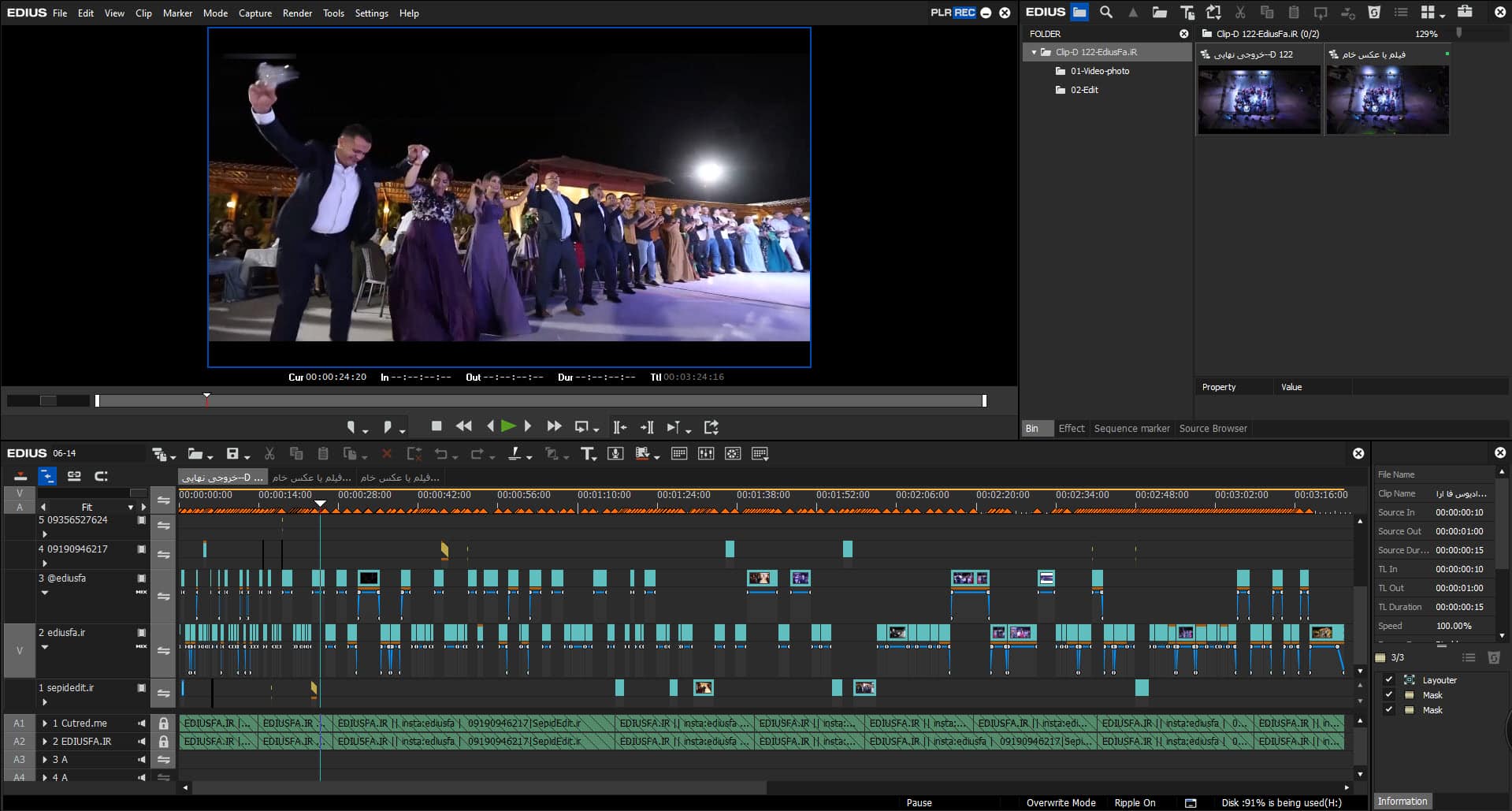Click the Delete red X icon
Screen dimensions: 1512x811
387,454
